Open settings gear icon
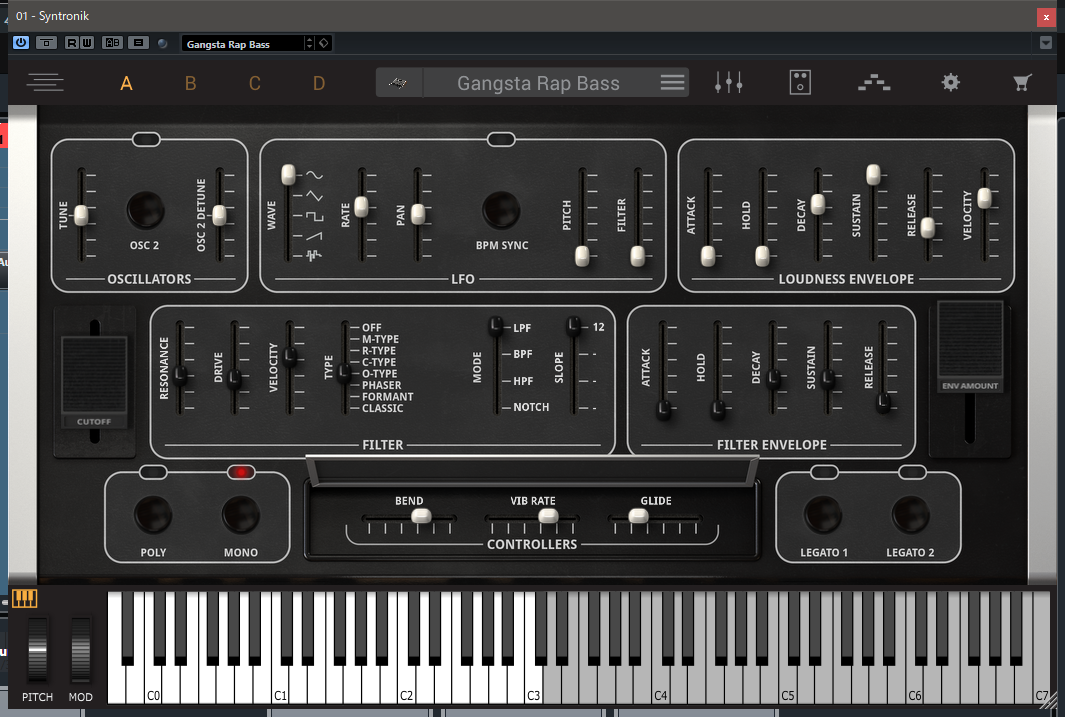The image size is (1065, 717). [950, 83]
